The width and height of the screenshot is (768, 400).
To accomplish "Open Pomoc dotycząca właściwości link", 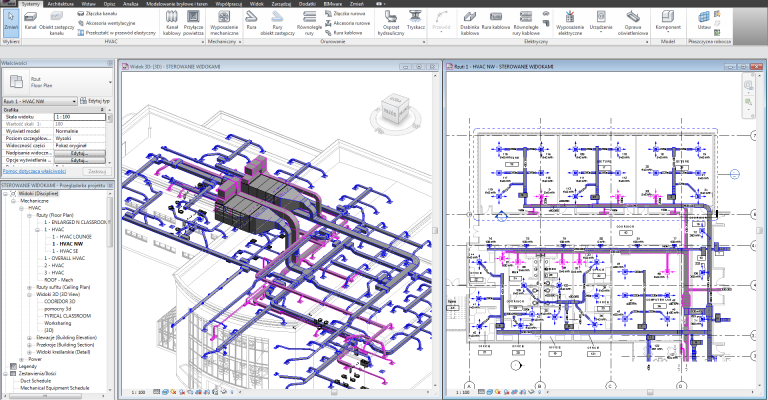I will pyautogui.click(x=34, y=171).
